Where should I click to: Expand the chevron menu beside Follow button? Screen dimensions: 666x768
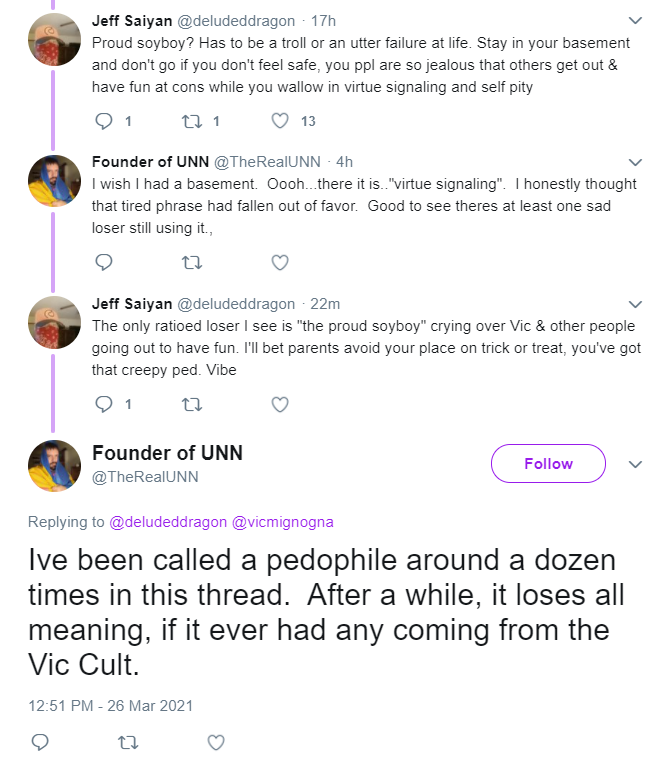tap(635, 464)
